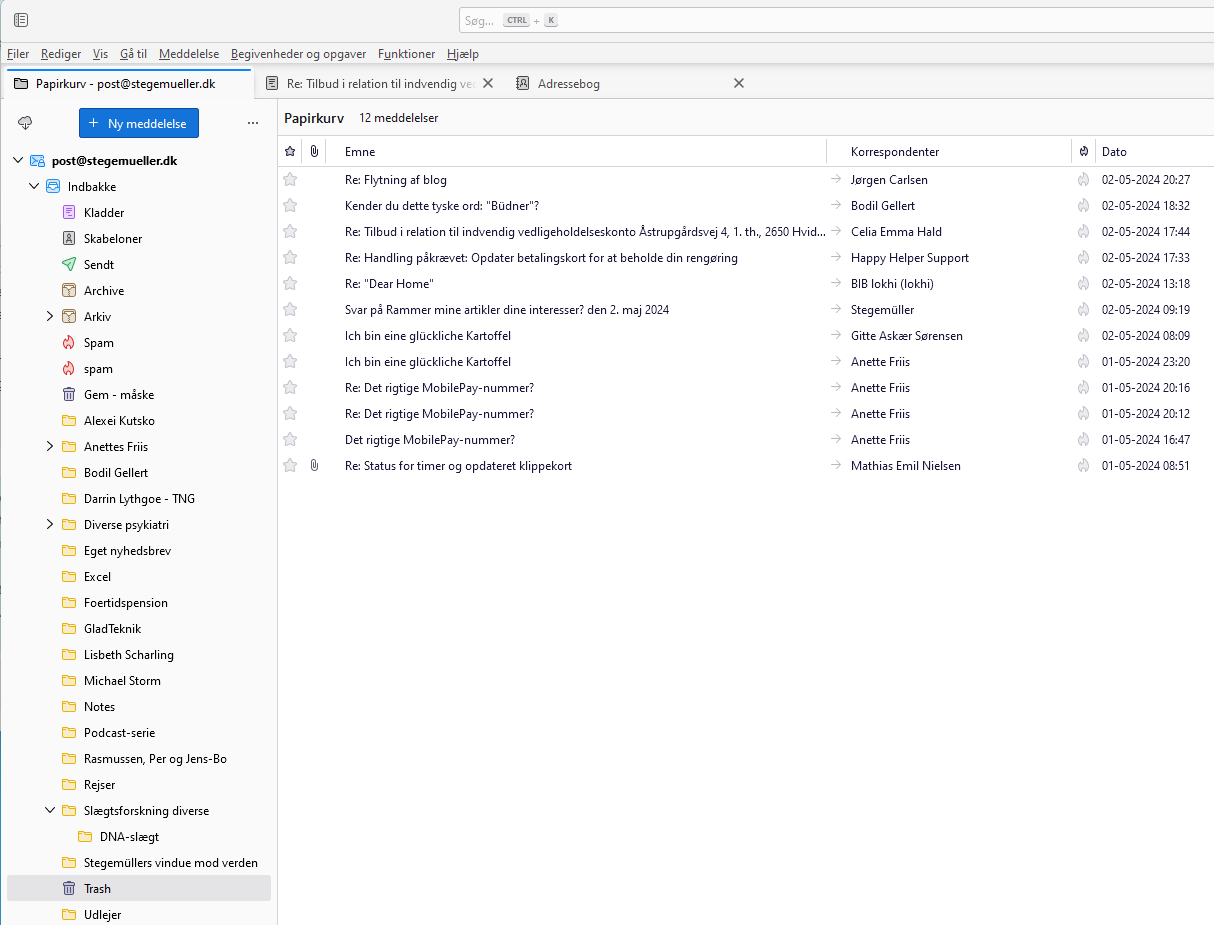Viewport: 1214px width, 925px height.
Task: Click the Skabeloner templates folder icon
Action: pyautogui.click(x=69, y=239)
